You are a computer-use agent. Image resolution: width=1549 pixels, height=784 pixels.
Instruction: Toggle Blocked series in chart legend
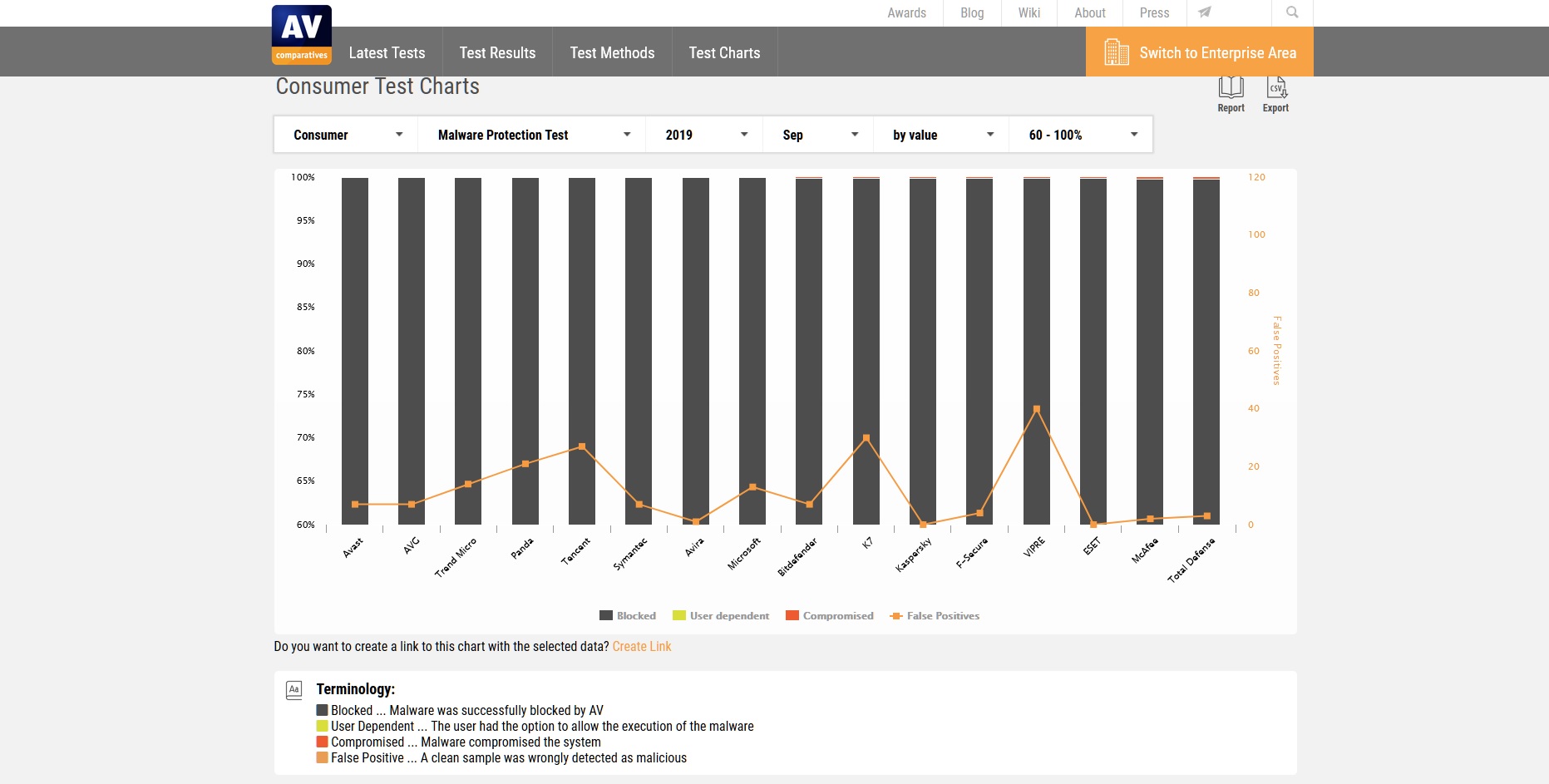point(628,616)
